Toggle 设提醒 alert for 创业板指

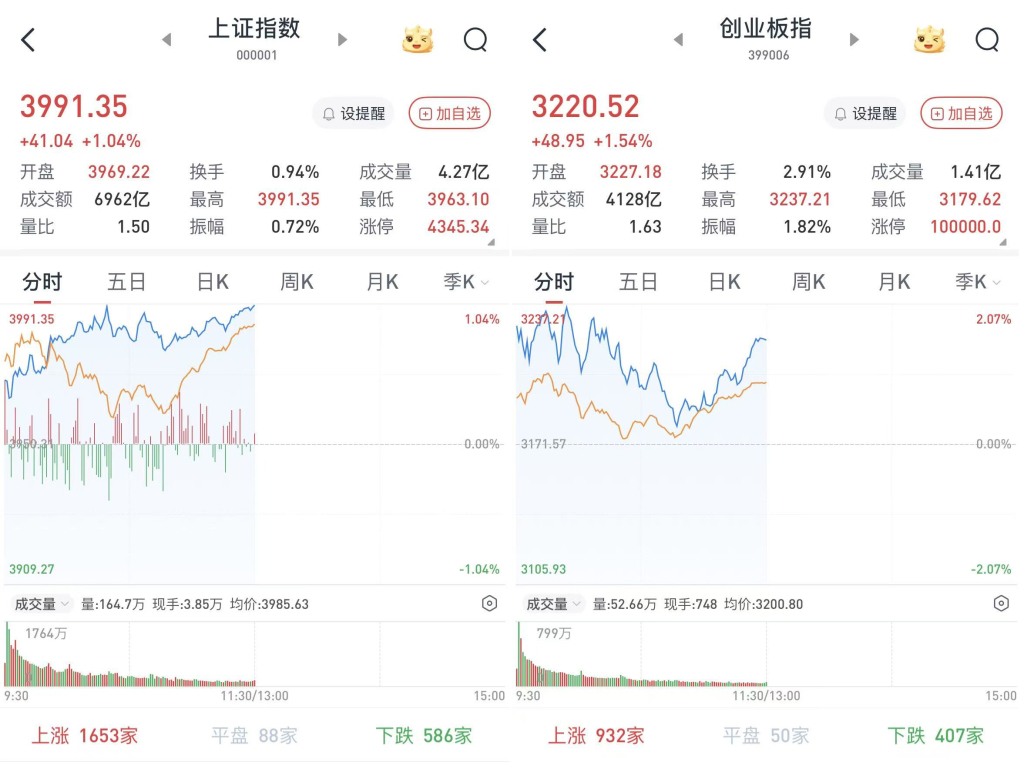(x=866, y=114)
